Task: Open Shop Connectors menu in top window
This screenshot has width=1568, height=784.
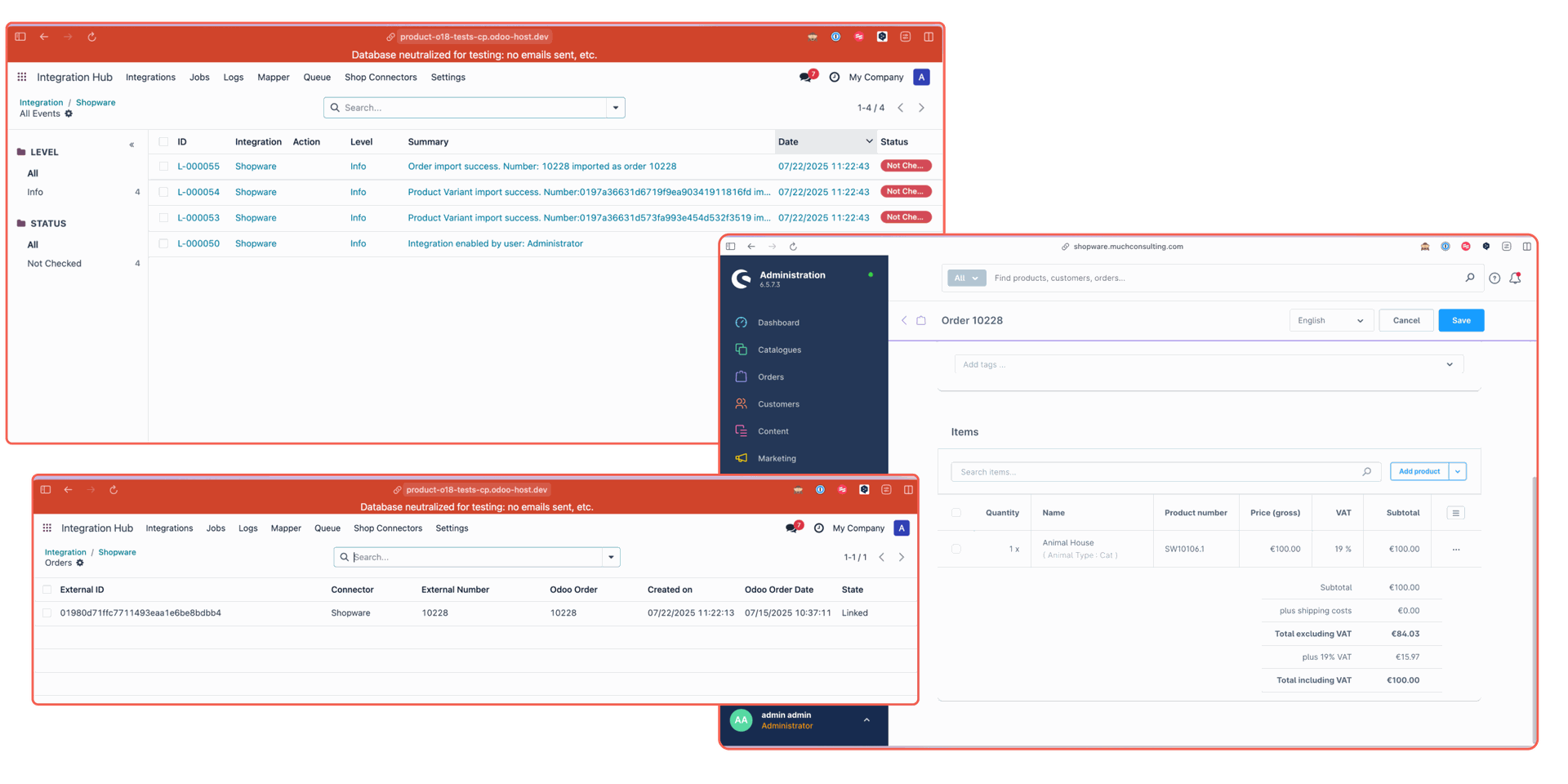Action: (381, 77)
